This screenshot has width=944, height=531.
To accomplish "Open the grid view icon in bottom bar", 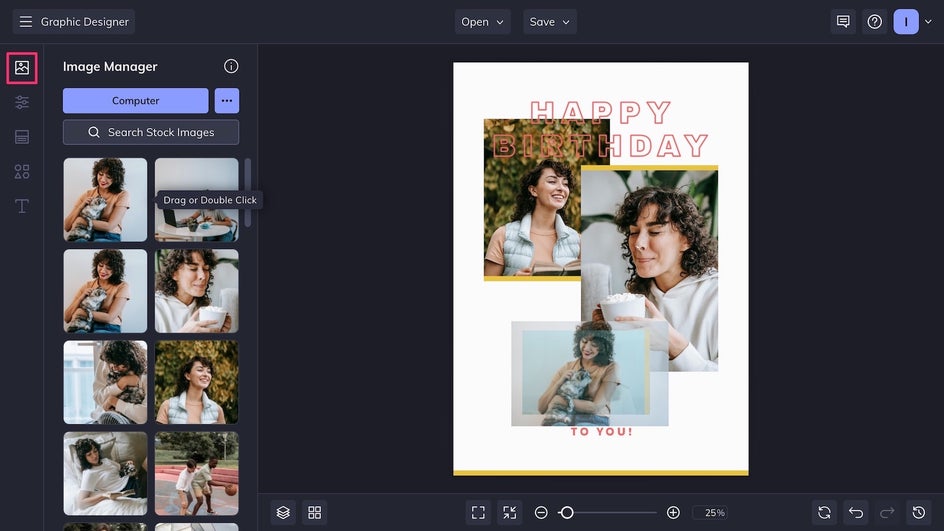I will tap(315, 512).
